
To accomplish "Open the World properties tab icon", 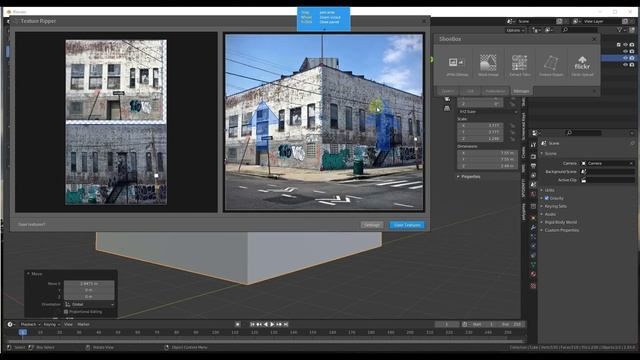I will click(x=533, y=195).
